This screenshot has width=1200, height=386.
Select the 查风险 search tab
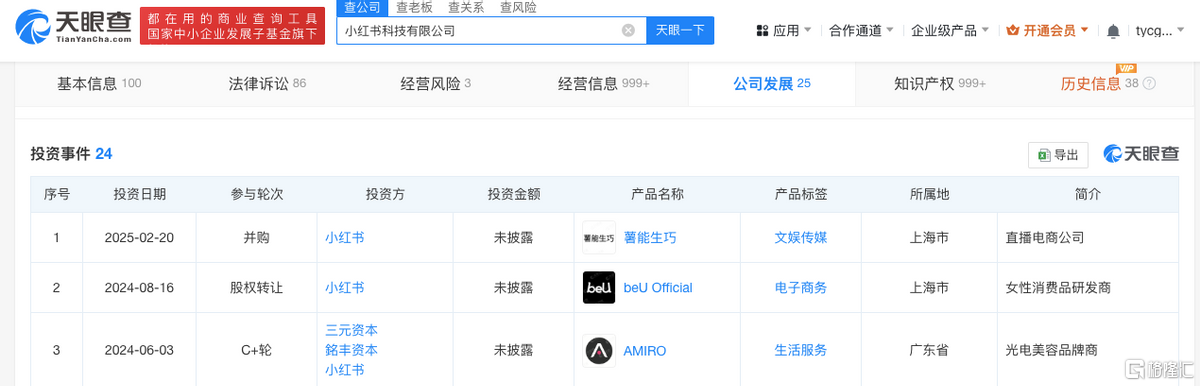click(518, 7)
